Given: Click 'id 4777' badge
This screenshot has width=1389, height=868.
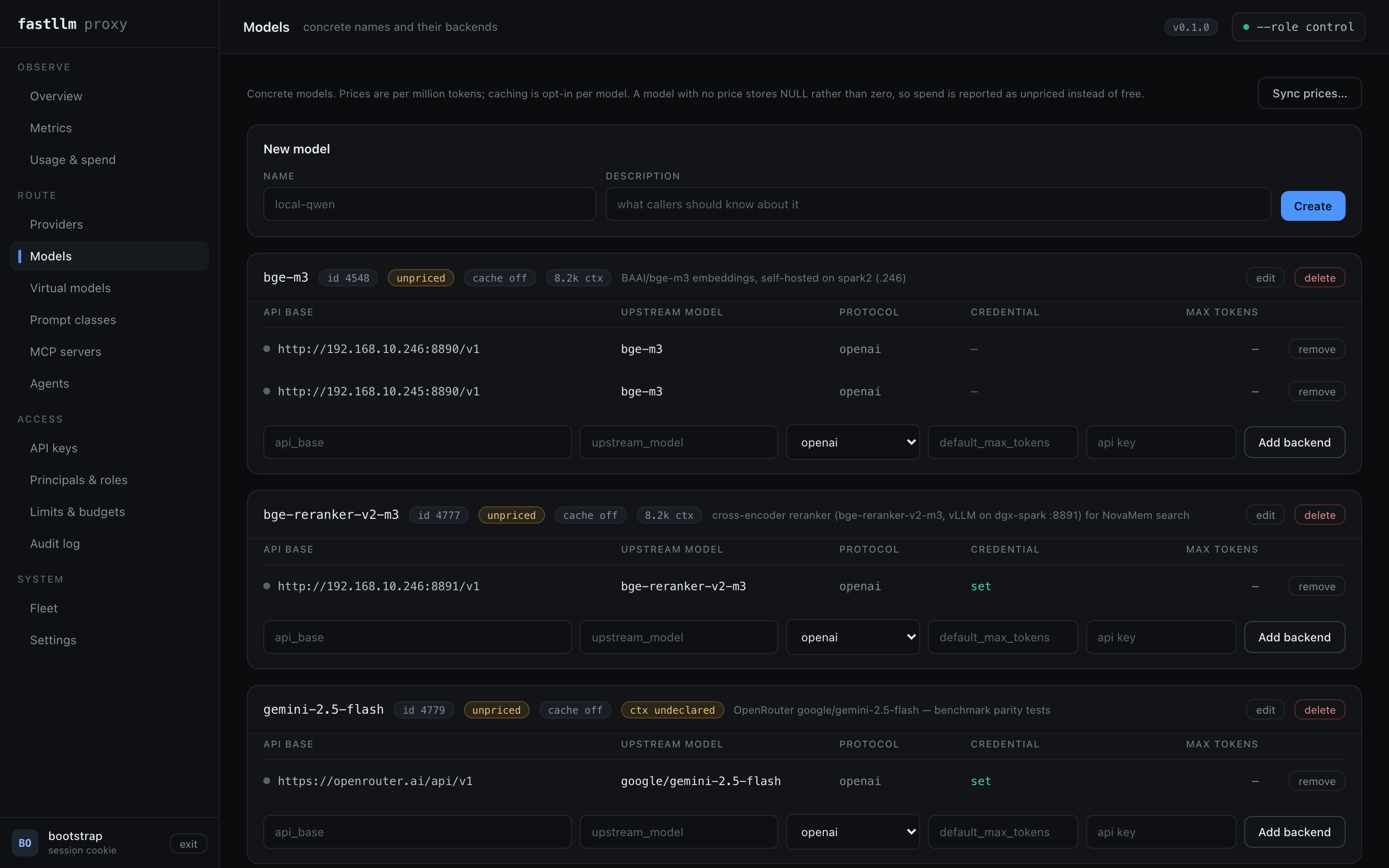Looking at the screenshot, I should click(438, 515).
